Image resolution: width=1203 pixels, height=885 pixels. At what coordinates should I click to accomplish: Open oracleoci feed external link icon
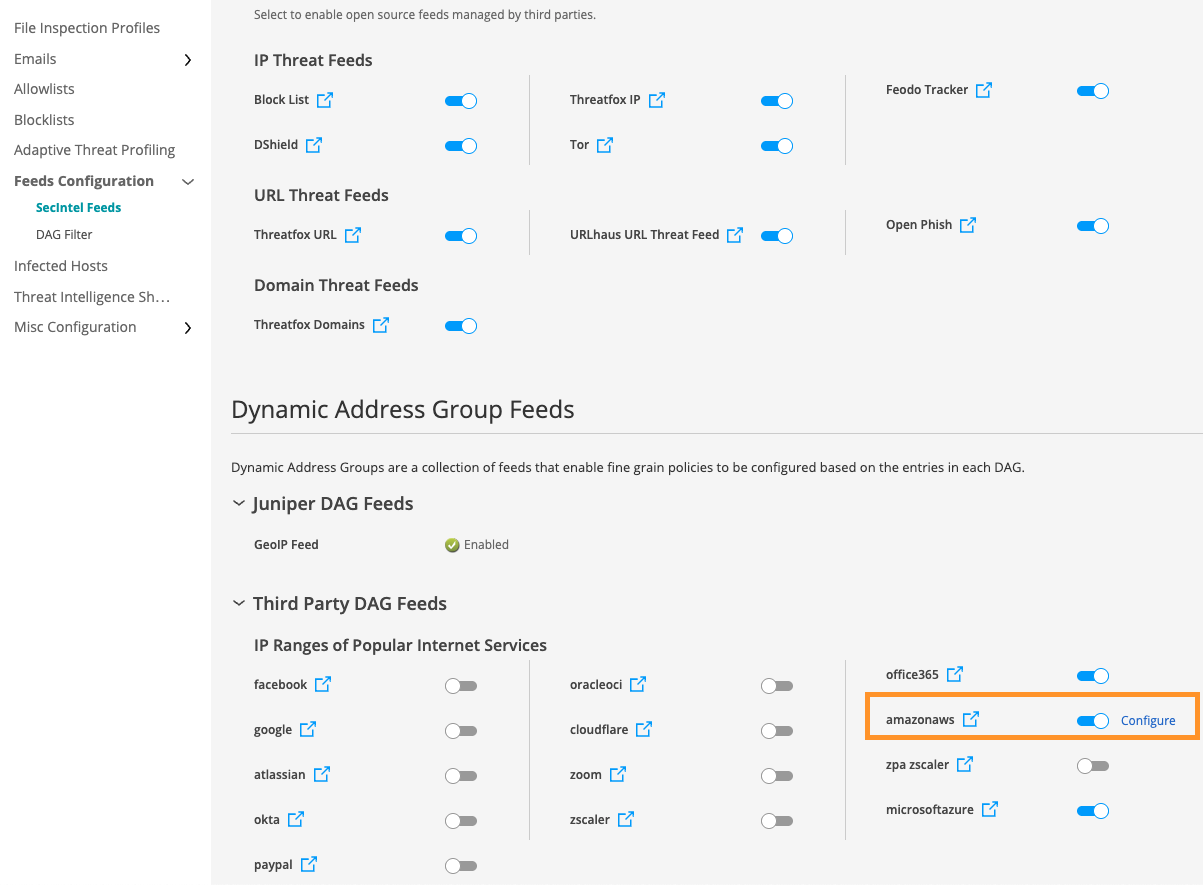(638, 685)
